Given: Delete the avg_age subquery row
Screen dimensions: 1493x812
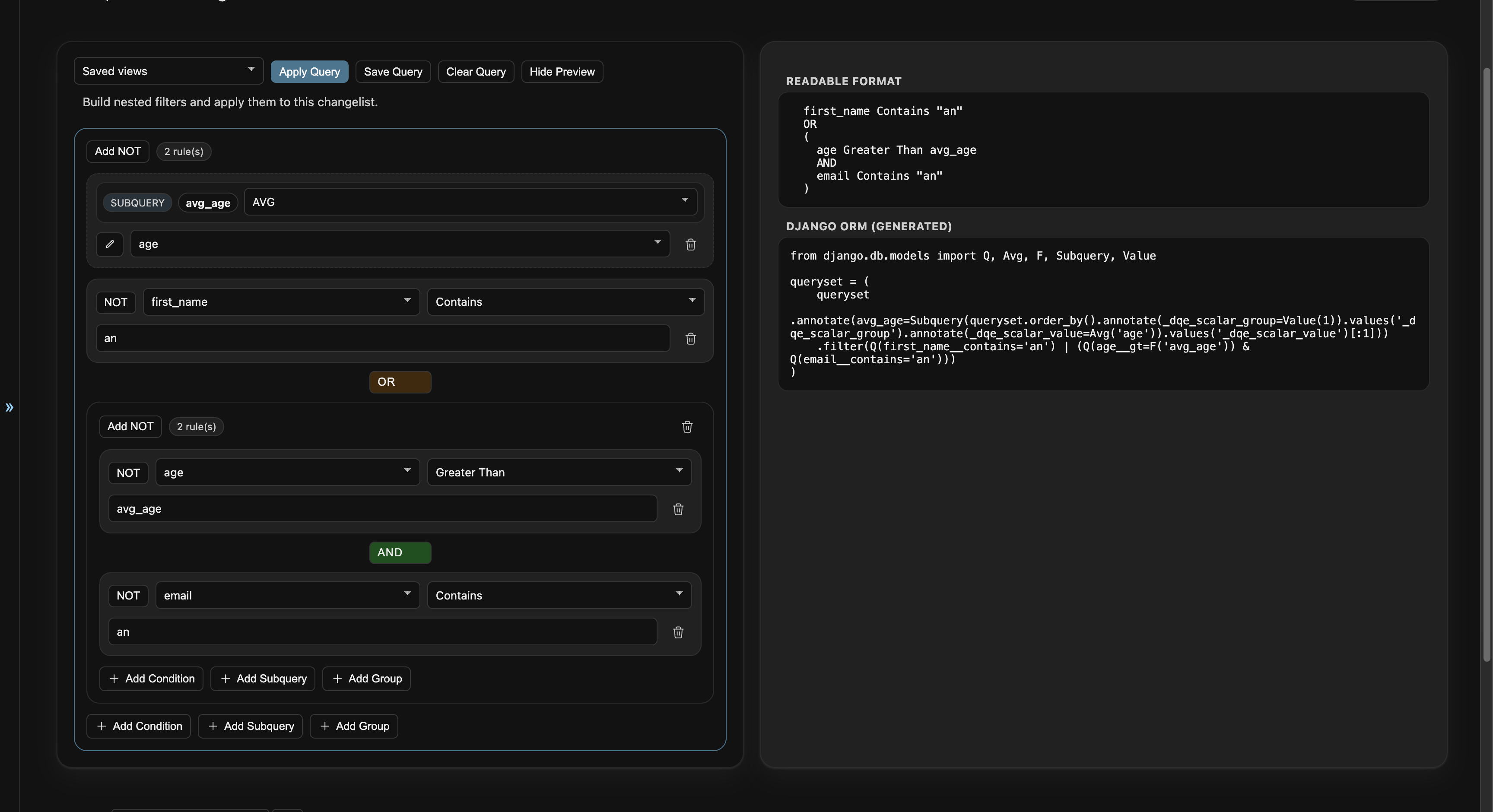Looking at the screenshot, I should point(690,244).
